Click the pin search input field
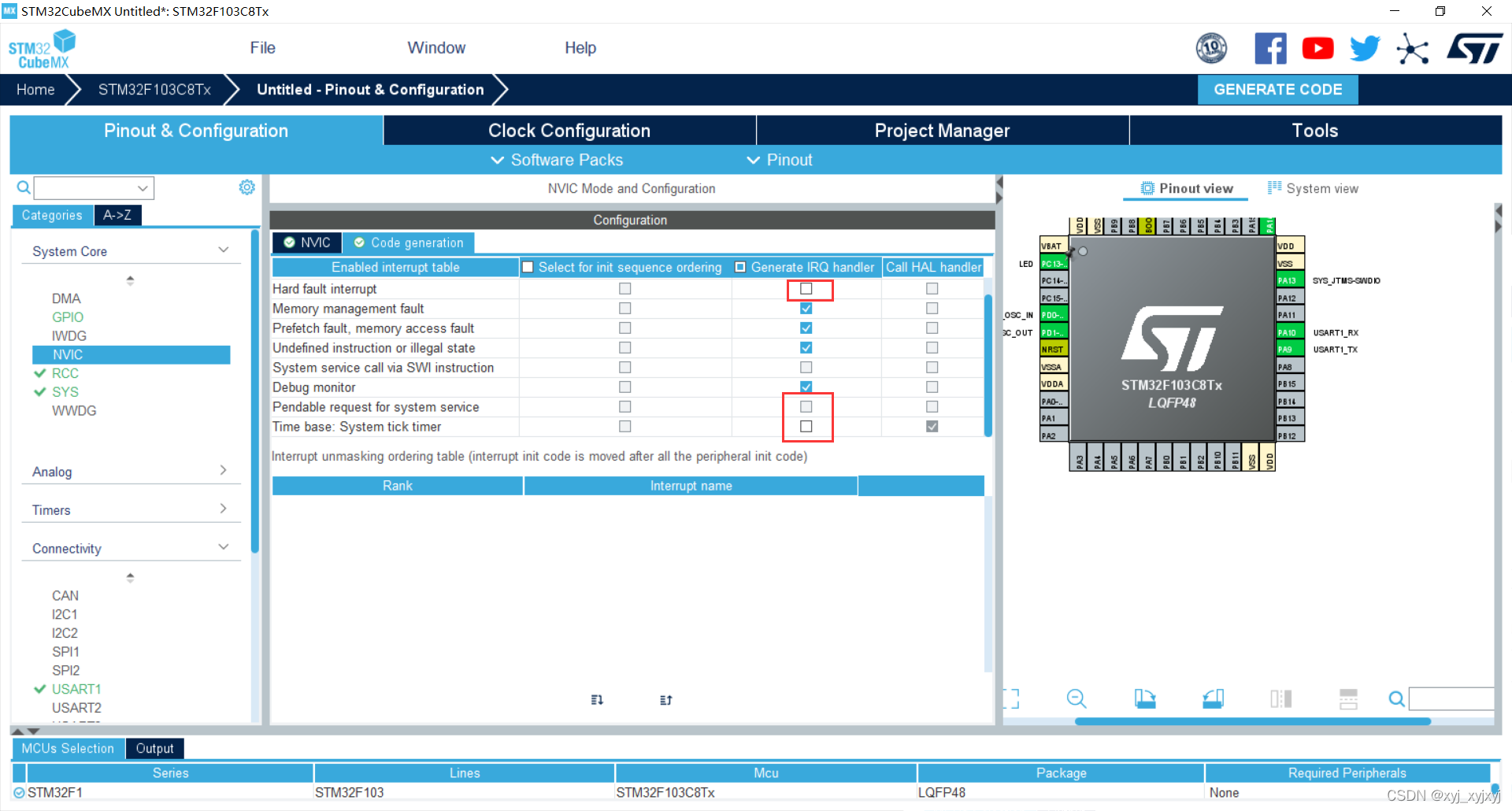1512x811 pixels. (x=1451, y=698)
